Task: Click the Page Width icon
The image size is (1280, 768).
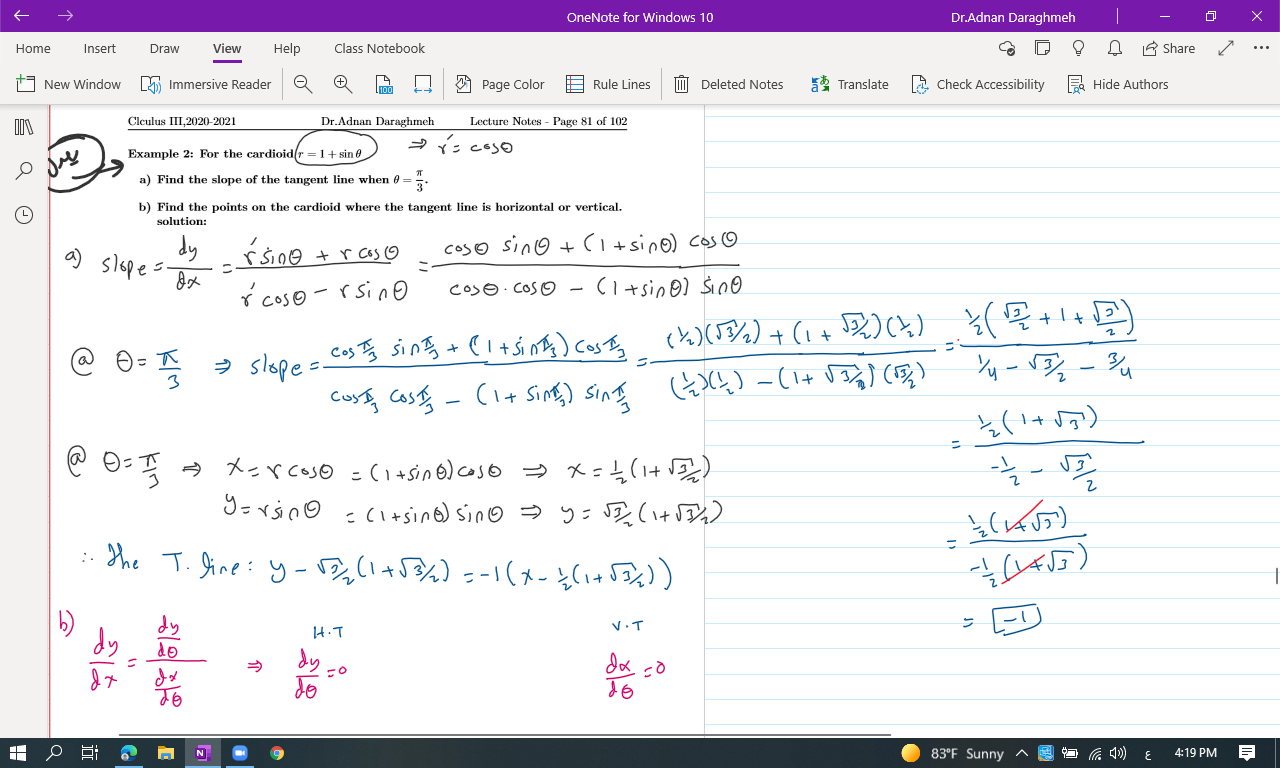Action: [x=422, y=85]
